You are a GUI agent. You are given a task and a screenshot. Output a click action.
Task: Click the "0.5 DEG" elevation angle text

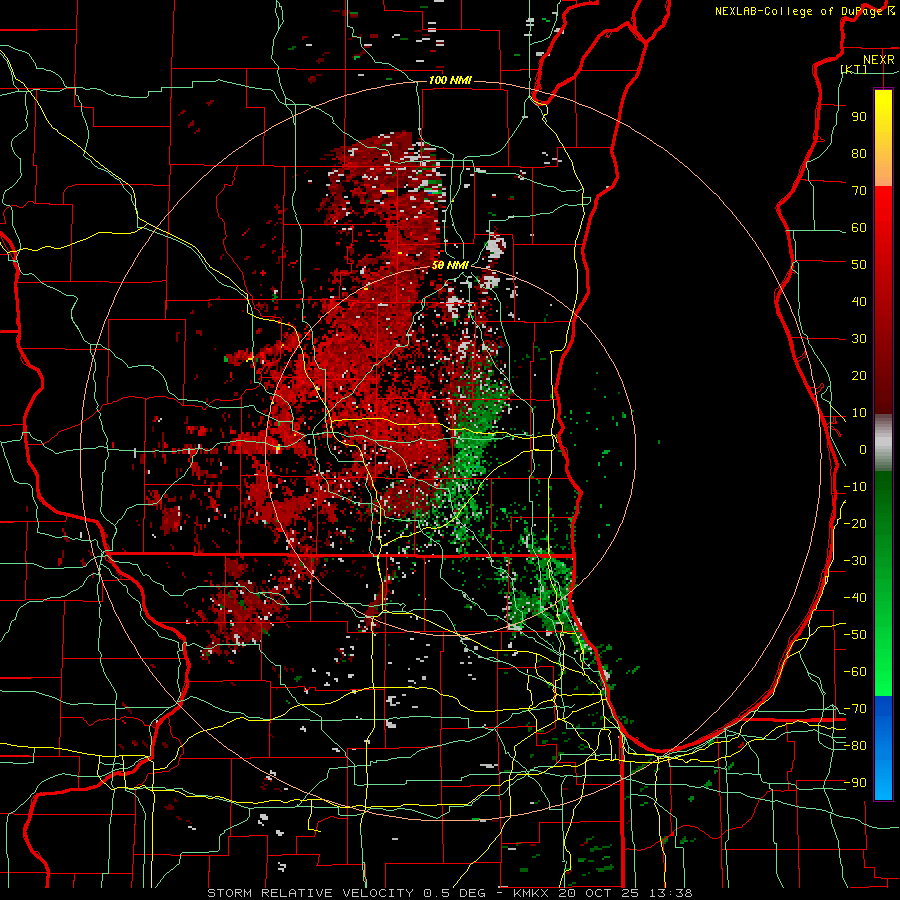455,893
